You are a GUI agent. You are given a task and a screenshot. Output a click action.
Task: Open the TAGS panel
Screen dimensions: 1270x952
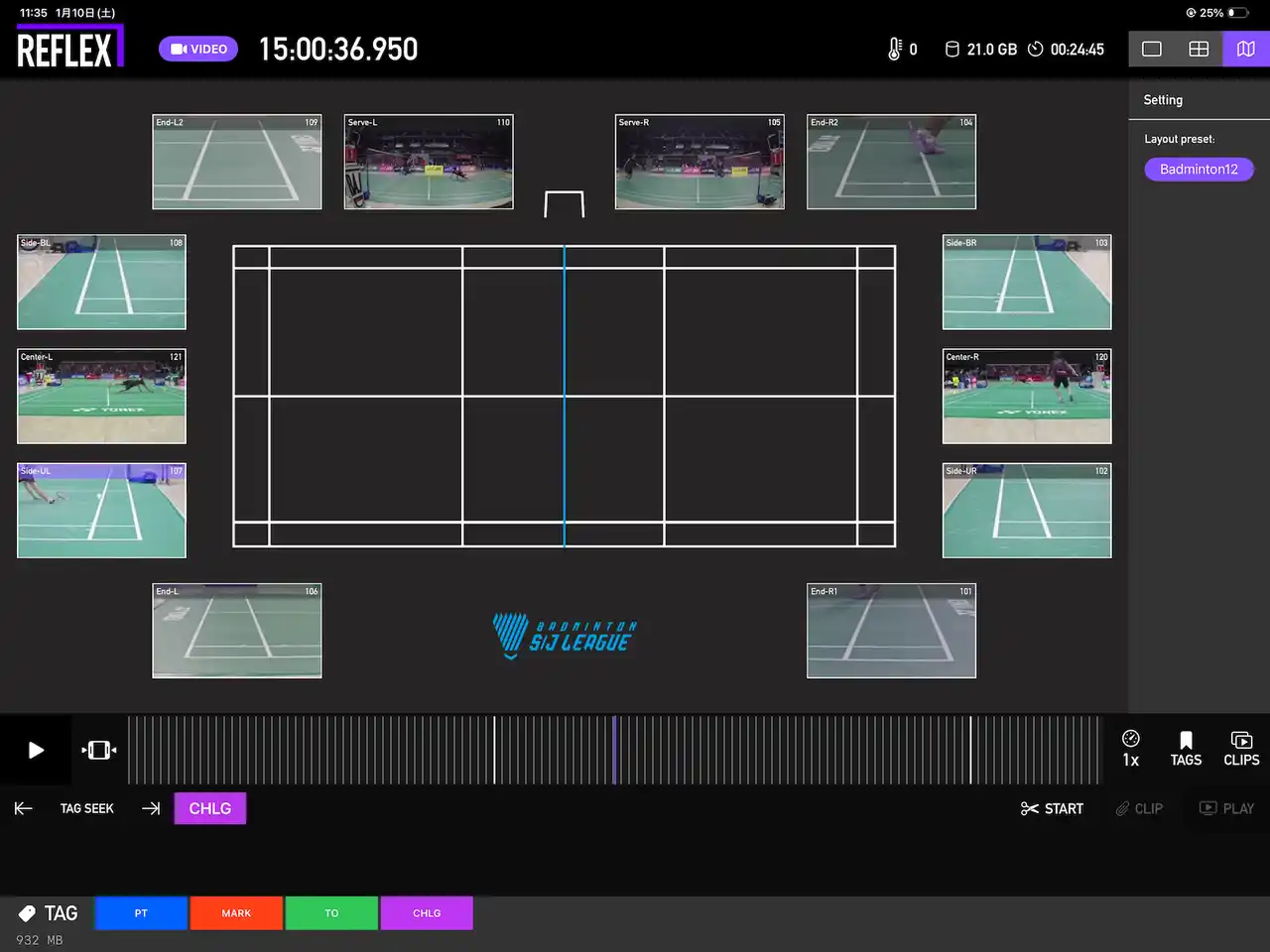[x=1186, y=749]
